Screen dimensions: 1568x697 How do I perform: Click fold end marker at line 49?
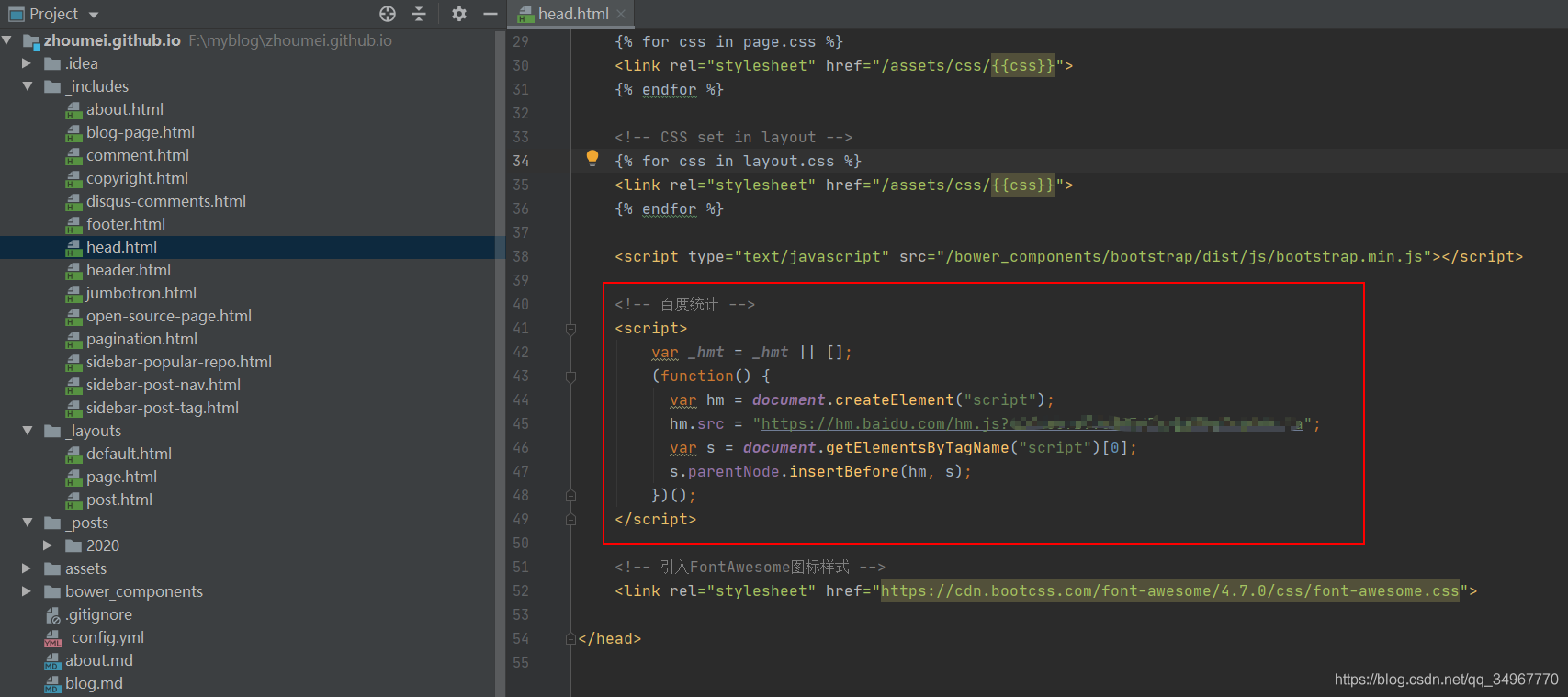tap(570, 520)
